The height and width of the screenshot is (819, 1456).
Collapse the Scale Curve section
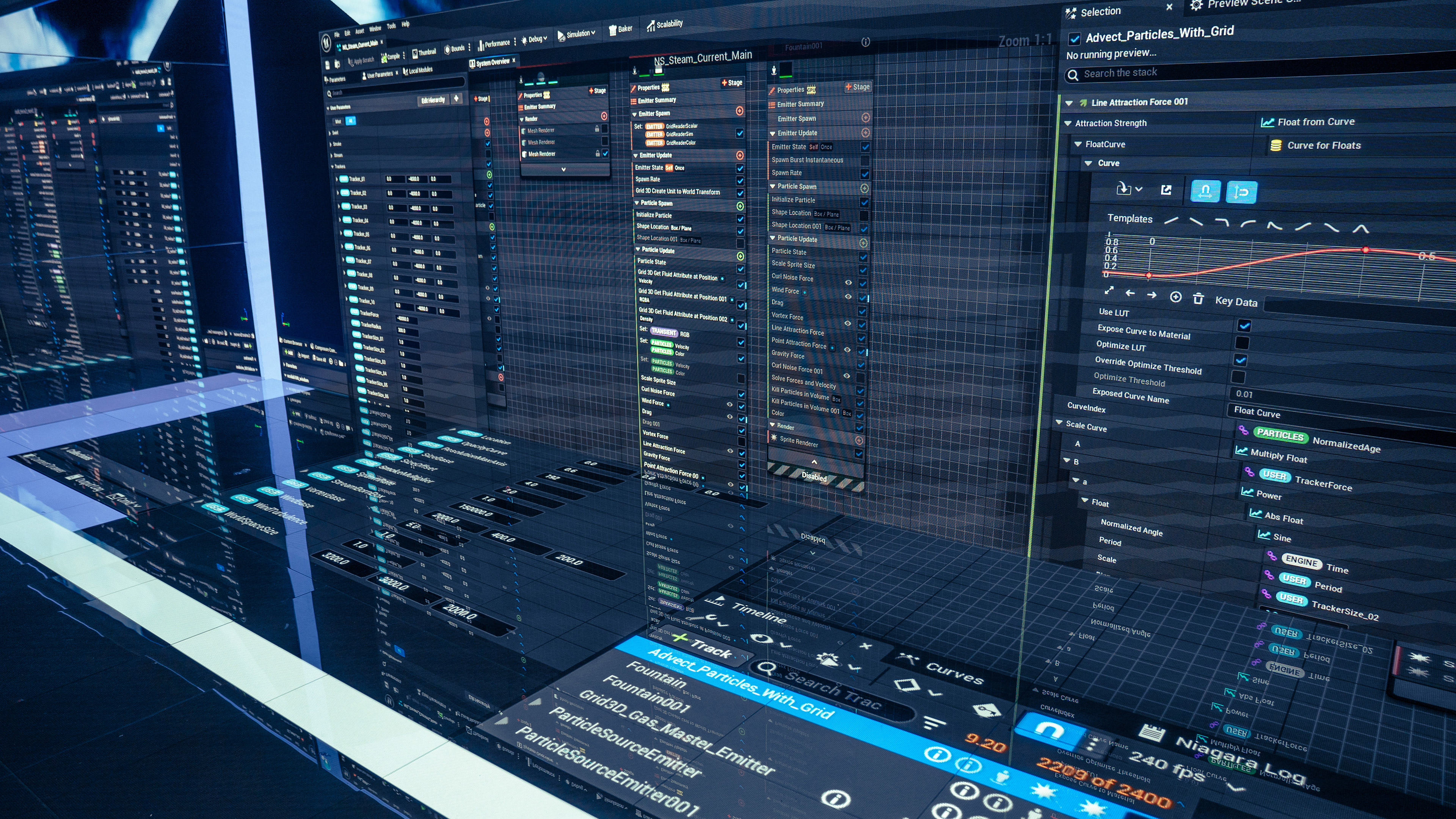(1059, 422)
